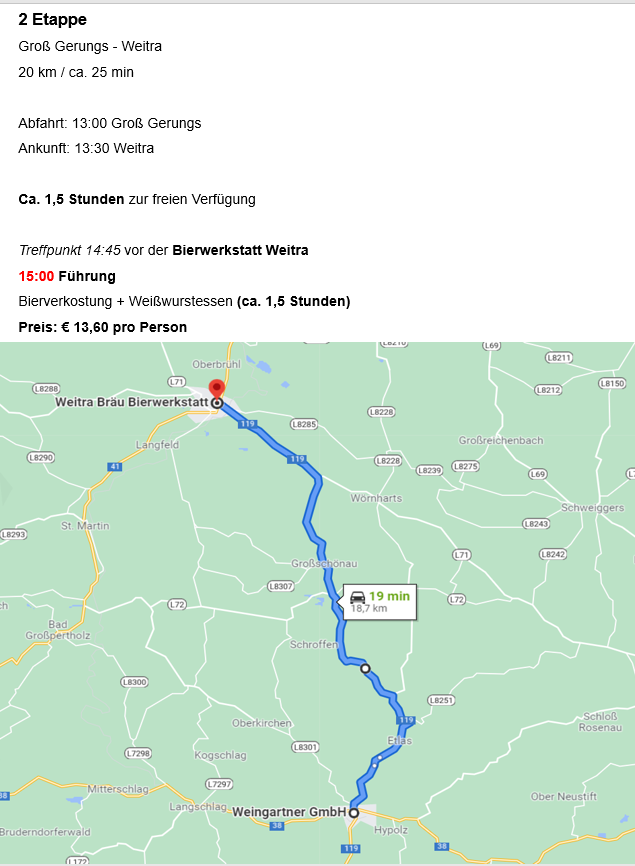
Task: Click the 19 min route time label
Action: coord(389,596)
